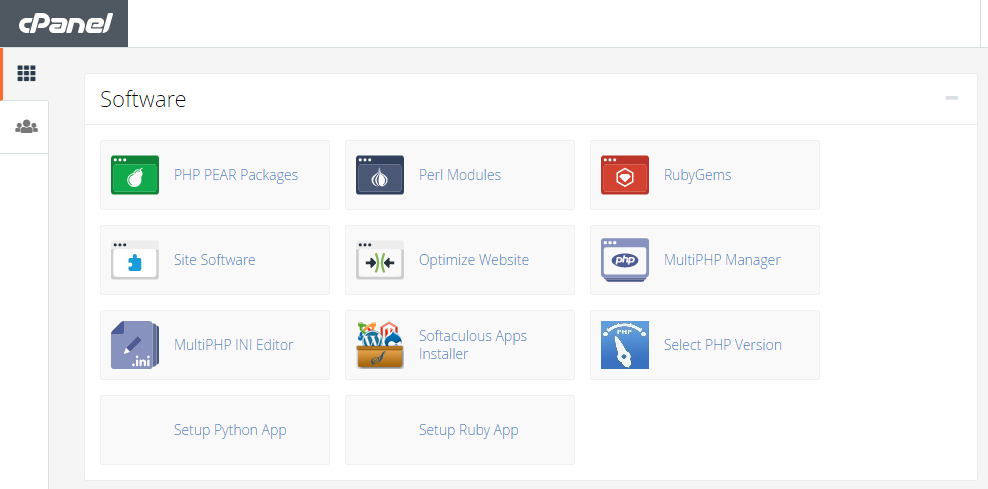The width and height of the screenshot is (988, 489).
Task: Click the Softaculous Apps Installer box icon
Action: [380, 345]
